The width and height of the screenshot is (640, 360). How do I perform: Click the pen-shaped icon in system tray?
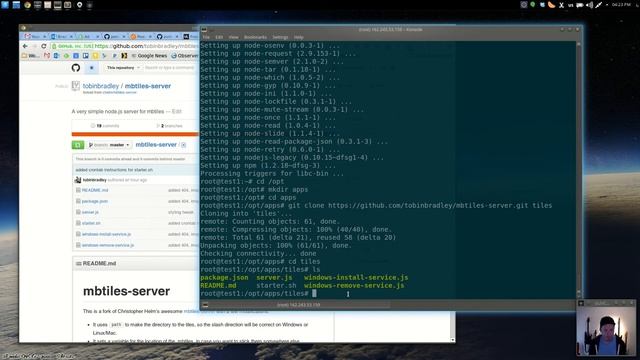pos(599,5)
